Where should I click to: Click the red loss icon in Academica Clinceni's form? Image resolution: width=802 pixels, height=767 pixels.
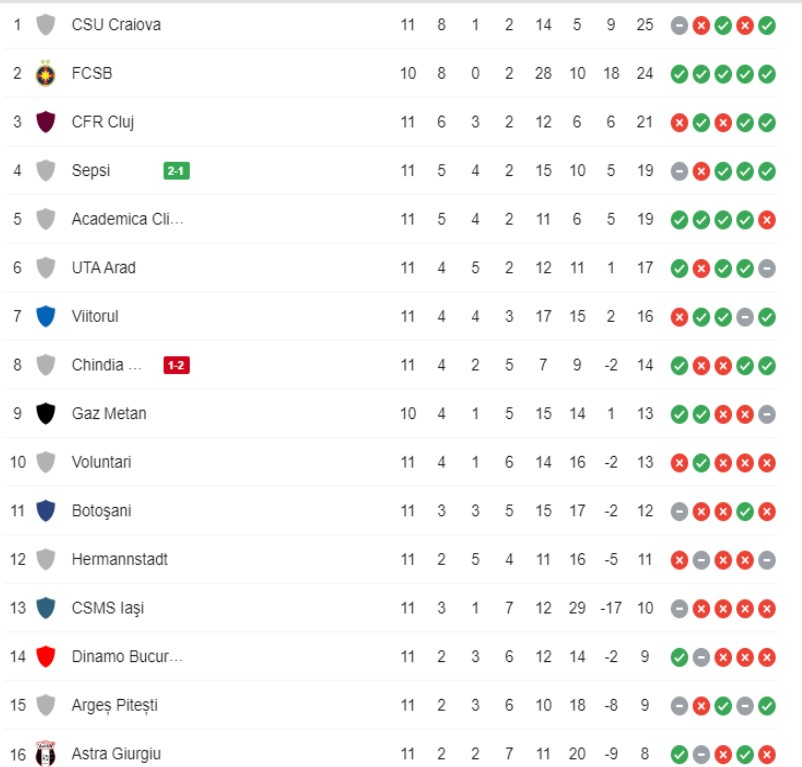[767, 219]
